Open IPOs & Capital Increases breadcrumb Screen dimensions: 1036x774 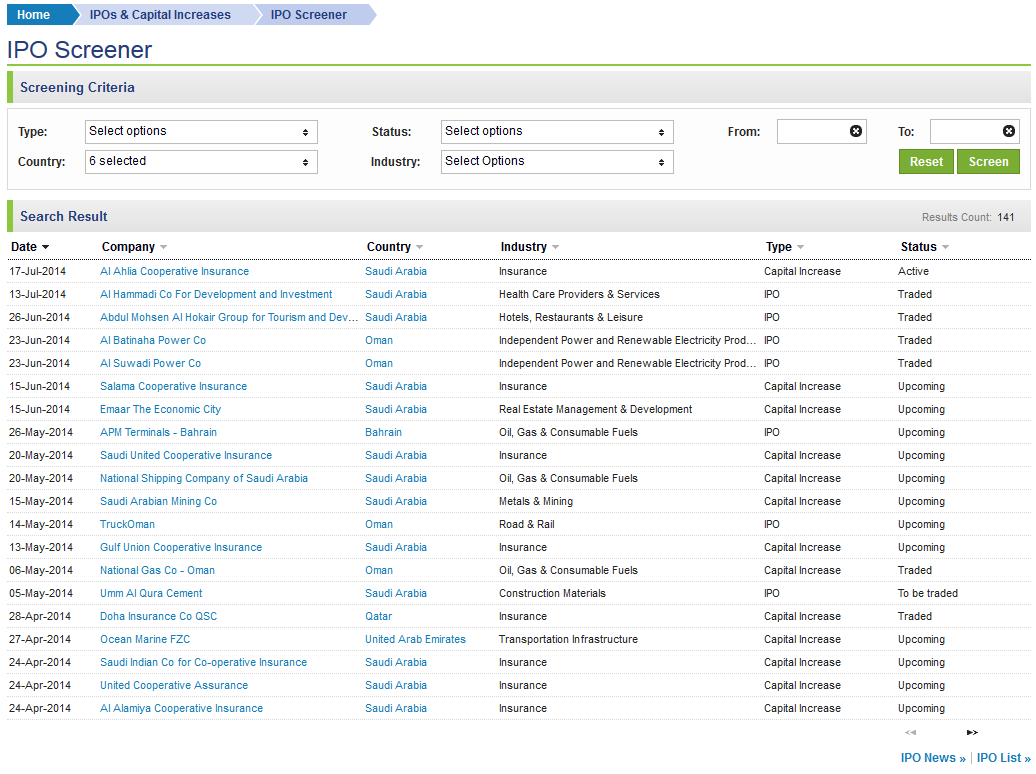(x=161, y=15)
